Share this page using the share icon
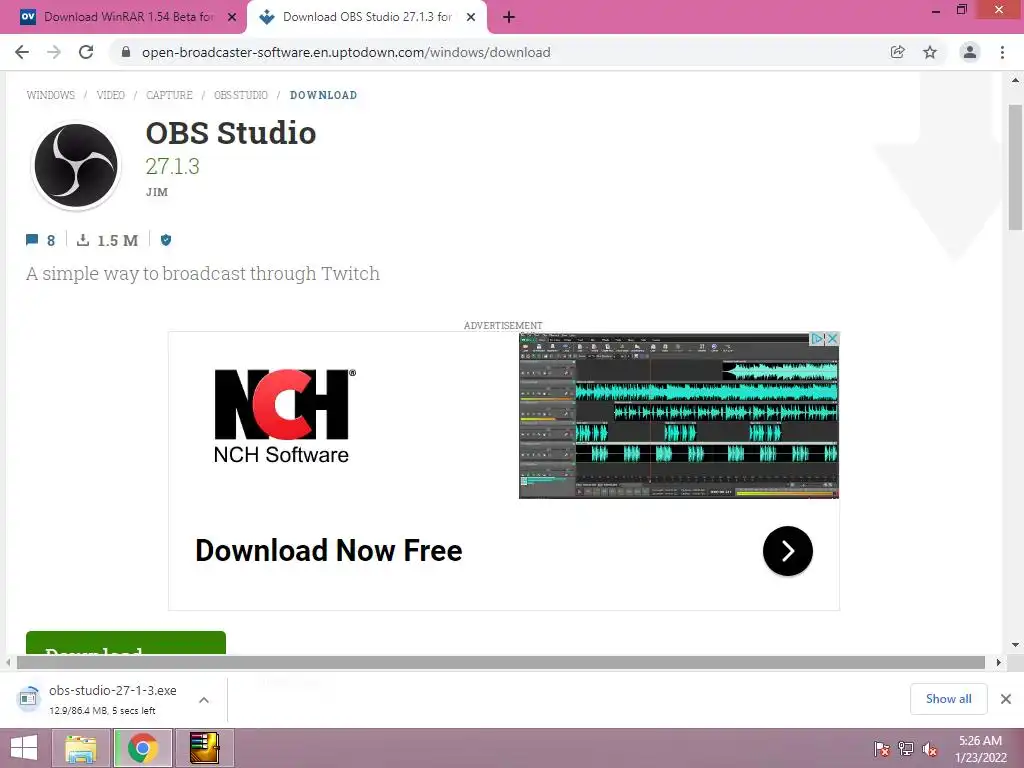 [897, 52]
